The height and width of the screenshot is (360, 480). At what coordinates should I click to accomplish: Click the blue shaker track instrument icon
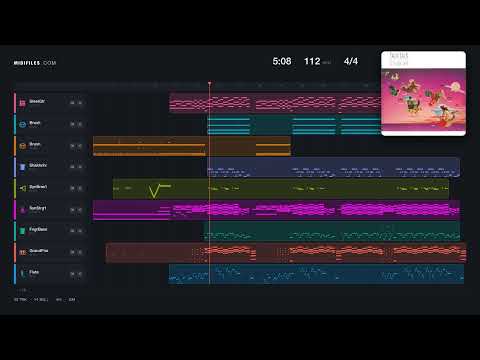[22, 167]
